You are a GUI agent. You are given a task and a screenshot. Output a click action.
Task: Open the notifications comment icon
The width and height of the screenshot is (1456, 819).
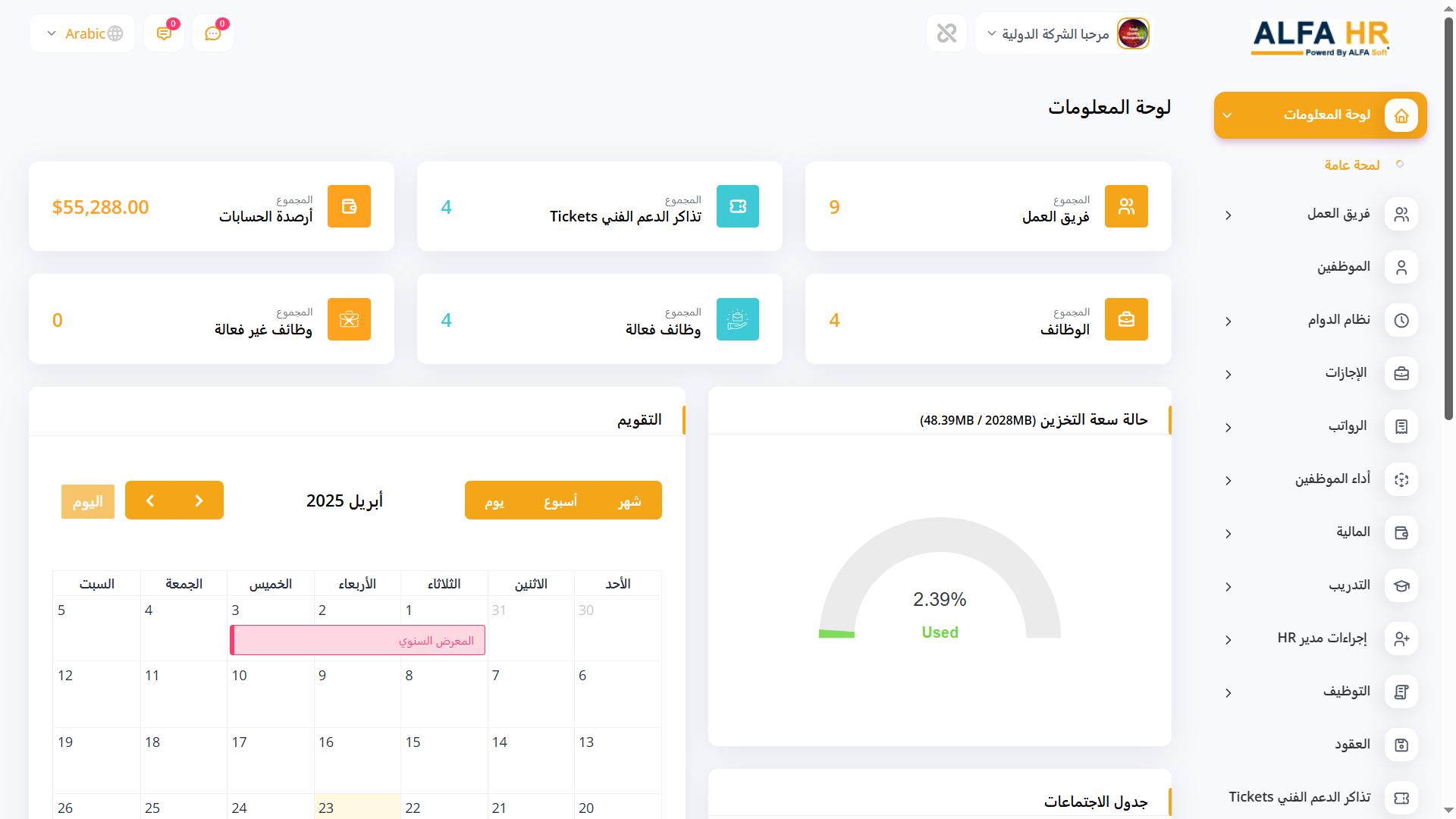(164, 33)
